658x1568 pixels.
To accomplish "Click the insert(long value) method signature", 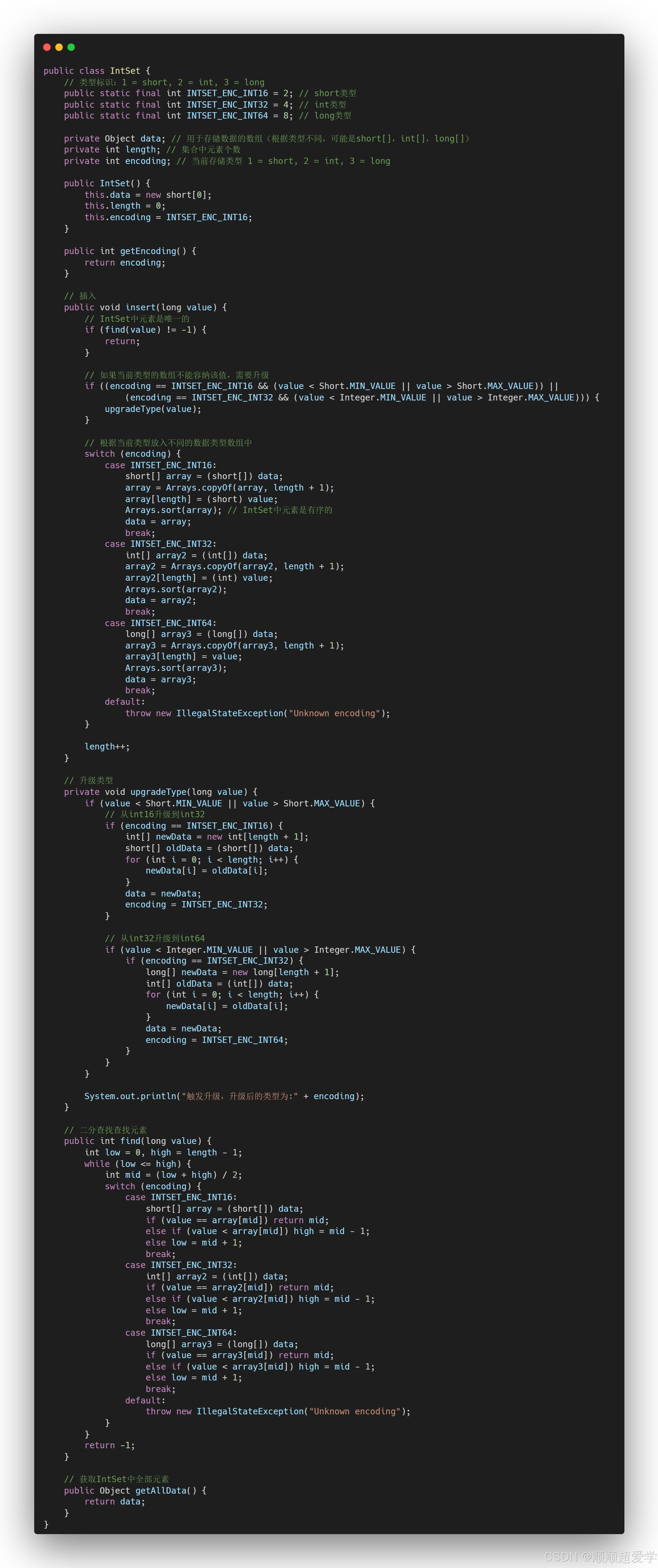I will (145, 307).
